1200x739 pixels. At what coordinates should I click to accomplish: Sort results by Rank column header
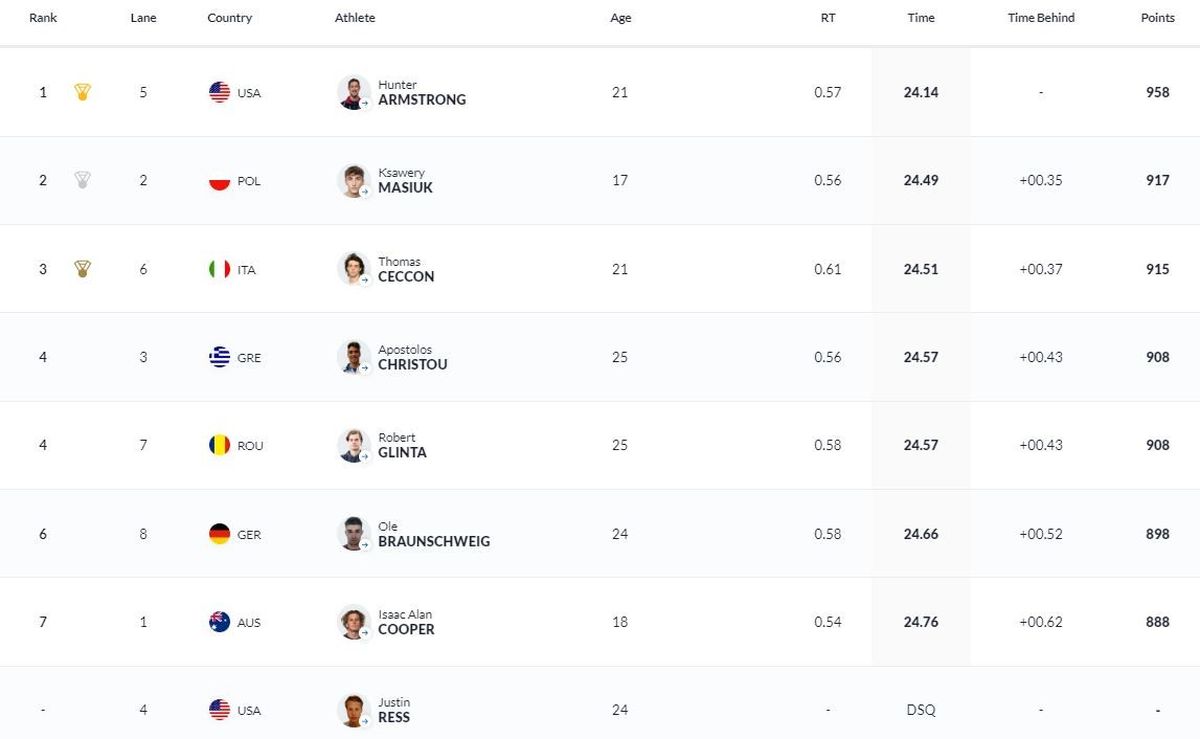pyautogui.click(x=43, y=18)
